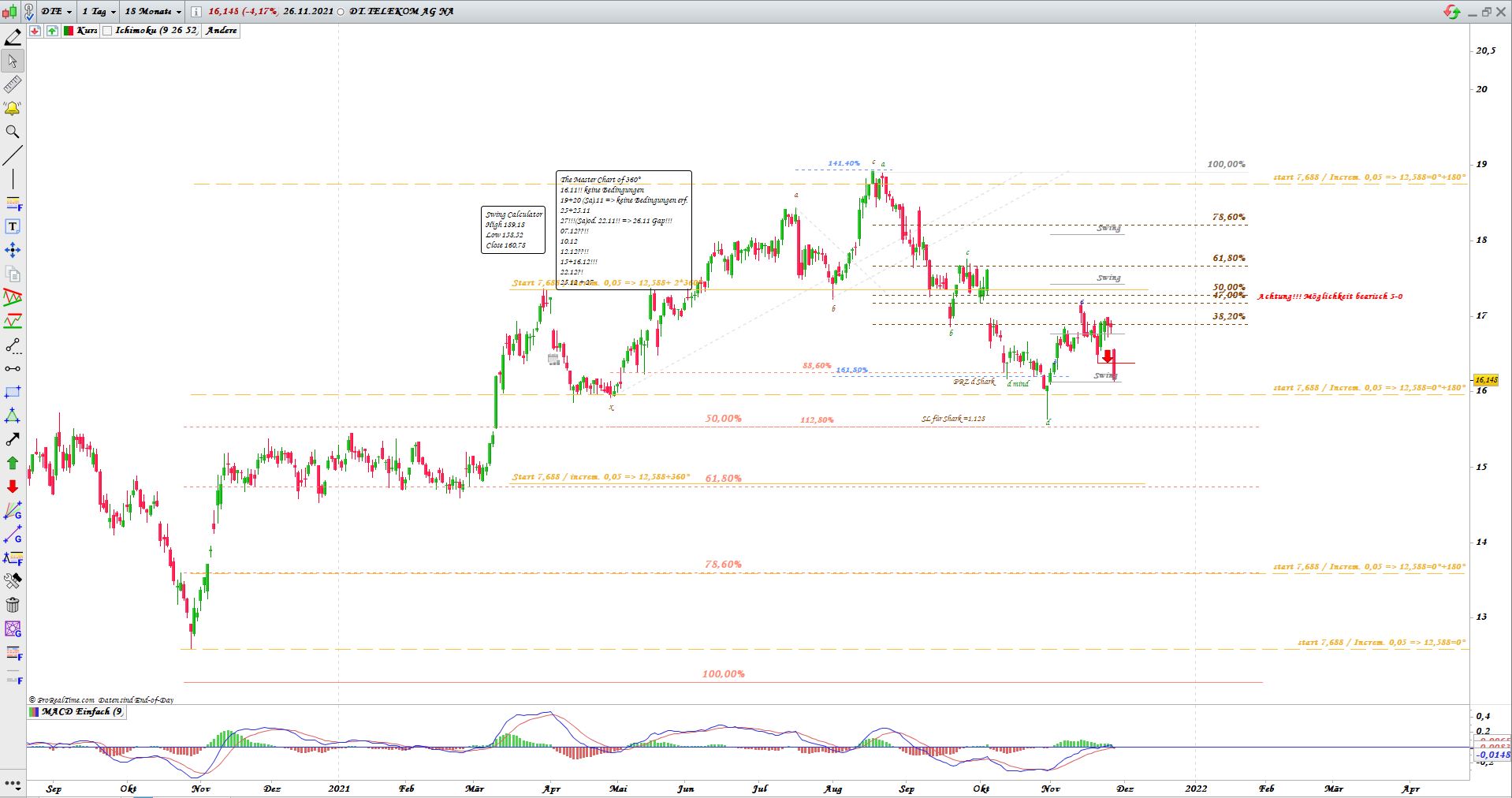Viewport: 1512px width, 798px height.
Task: Select the Fibonacci zones tool
Action: click(x=13, y=653)
